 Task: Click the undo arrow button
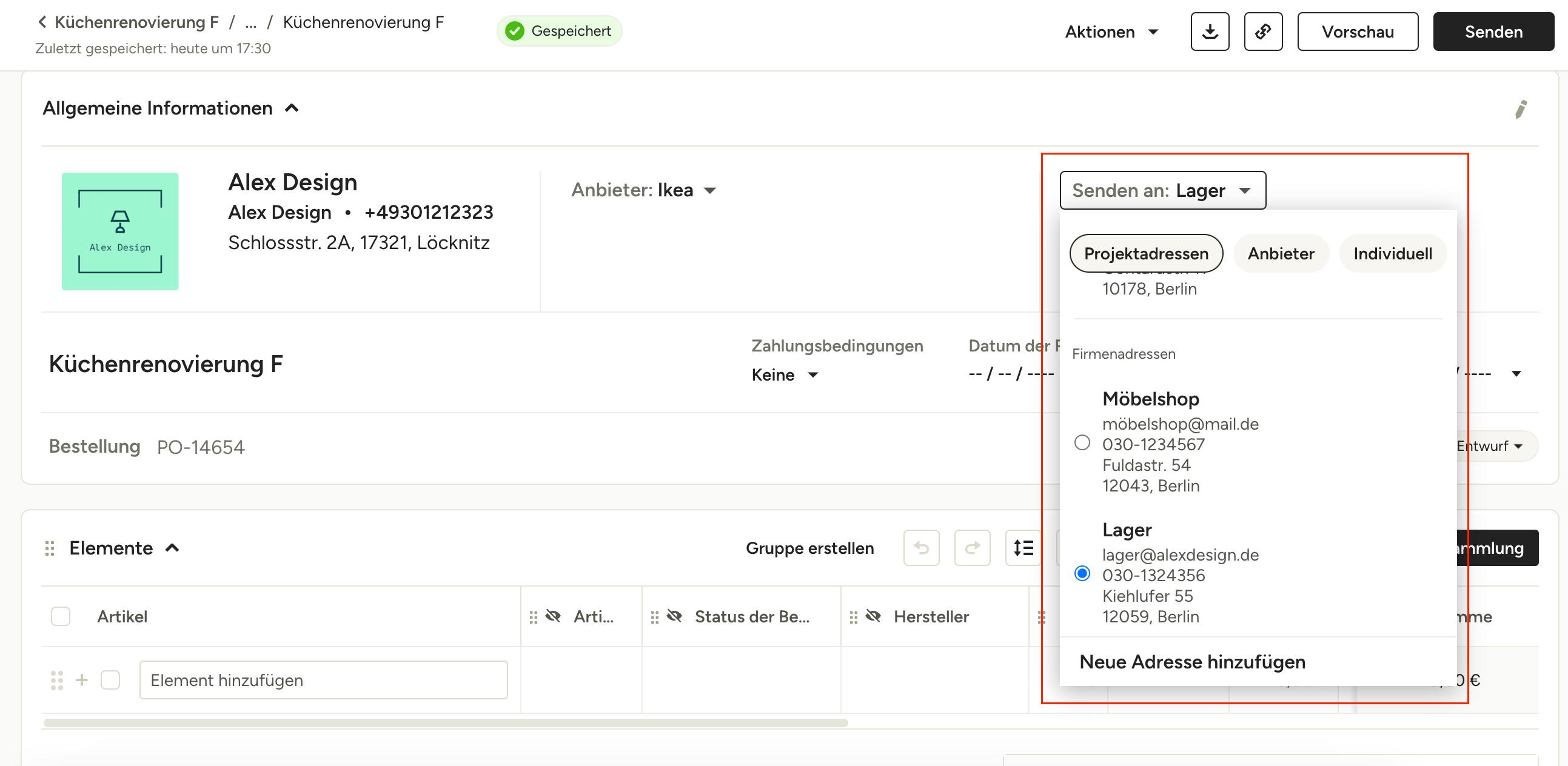[x=921, y=548]
